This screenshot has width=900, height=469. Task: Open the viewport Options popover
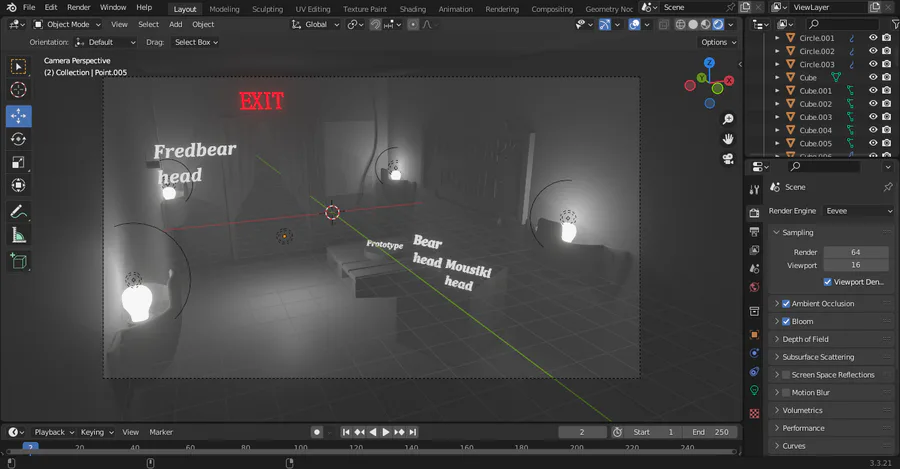(x=718, y=42)
